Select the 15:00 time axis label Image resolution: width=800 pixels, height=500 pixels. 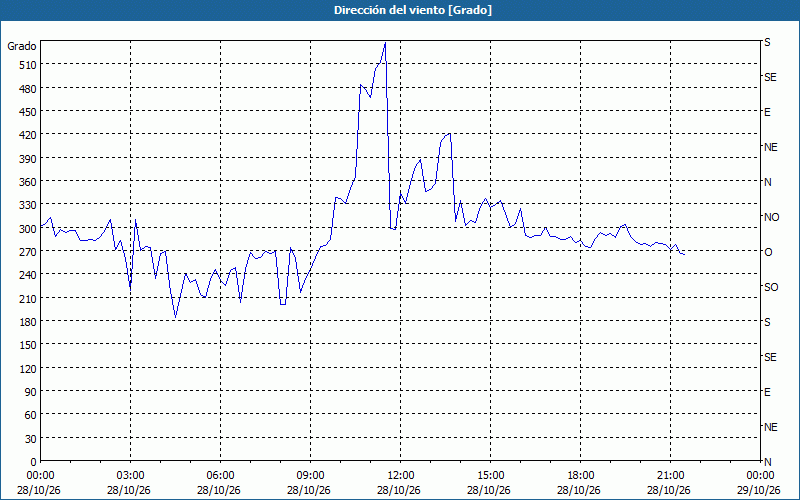490,476
